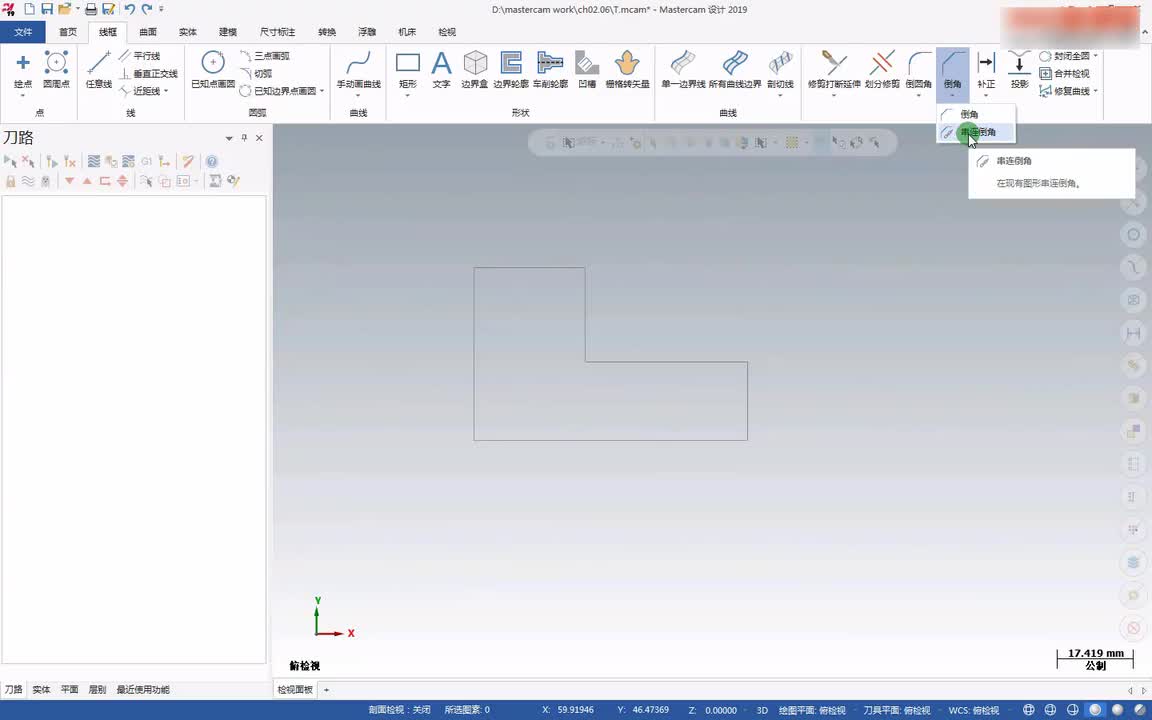Select the 投影 project tool

1019,71
